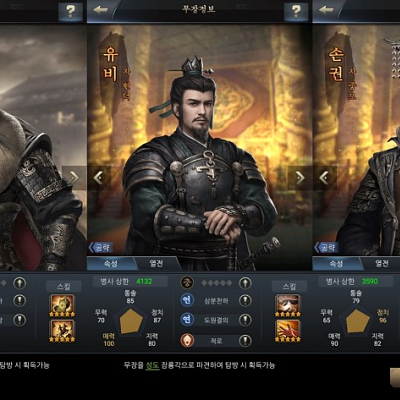The width and height of the screenshot is (400, 400).
Task: Click the 스킬 label above Liu Bei skills
Action: coord(64,286)
